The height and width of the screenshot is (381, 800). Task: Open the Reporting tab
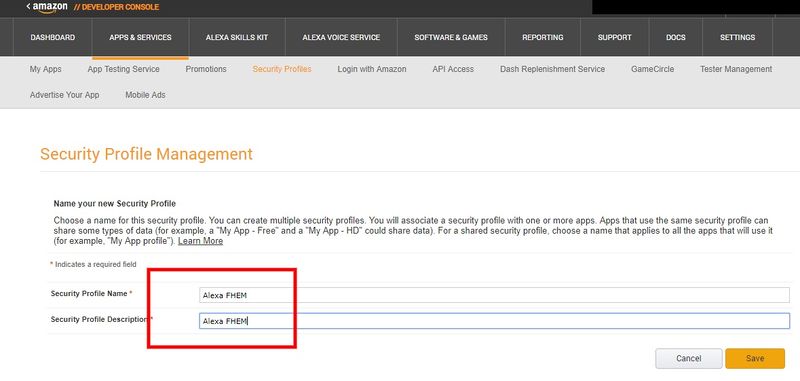tap(543, 37)
